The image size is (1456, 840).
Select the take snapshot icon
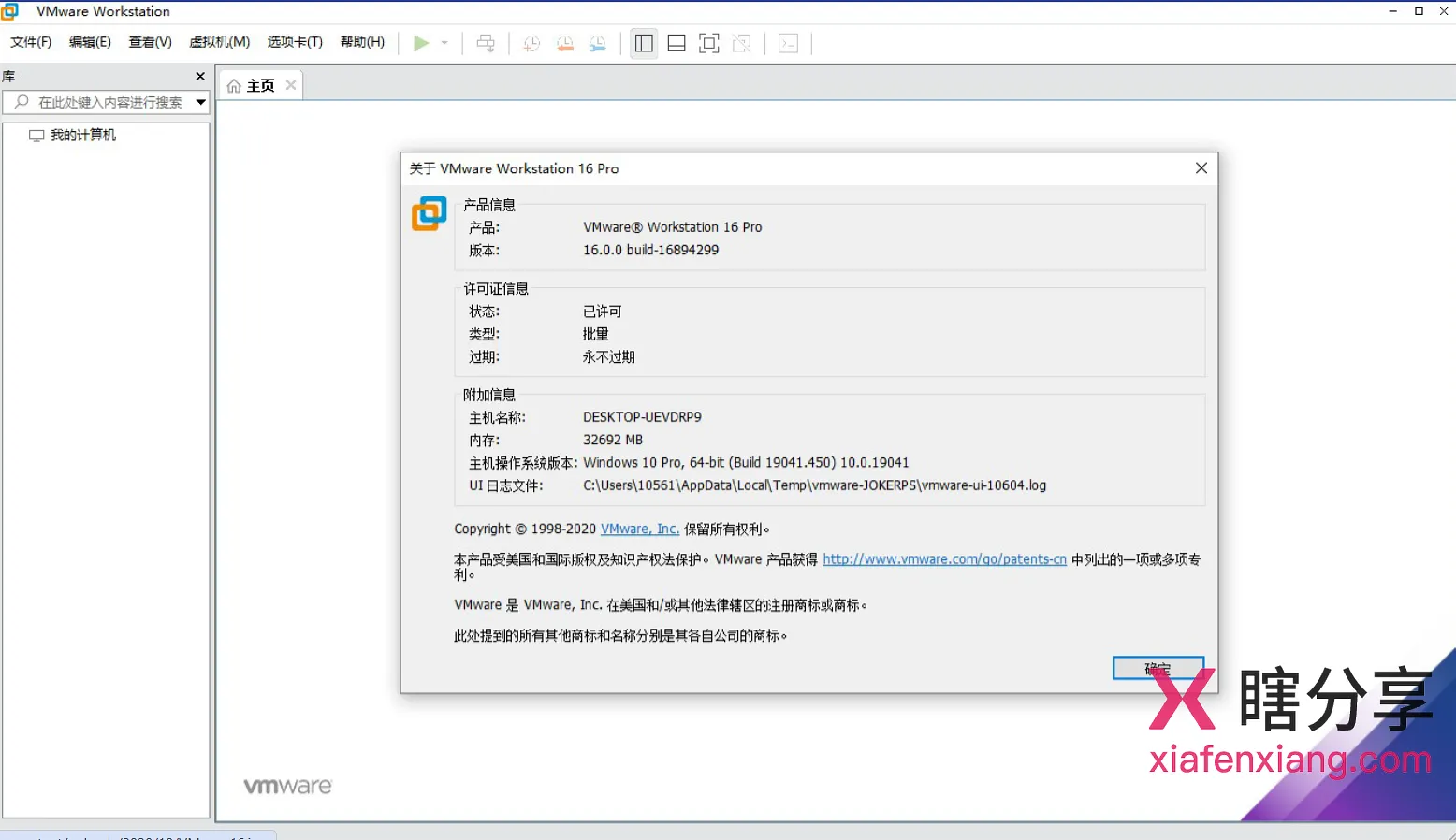[531, 43]
